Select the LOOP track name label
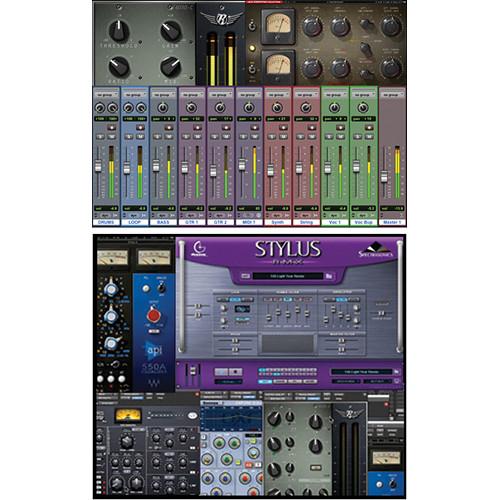 (x=135, y=222)
